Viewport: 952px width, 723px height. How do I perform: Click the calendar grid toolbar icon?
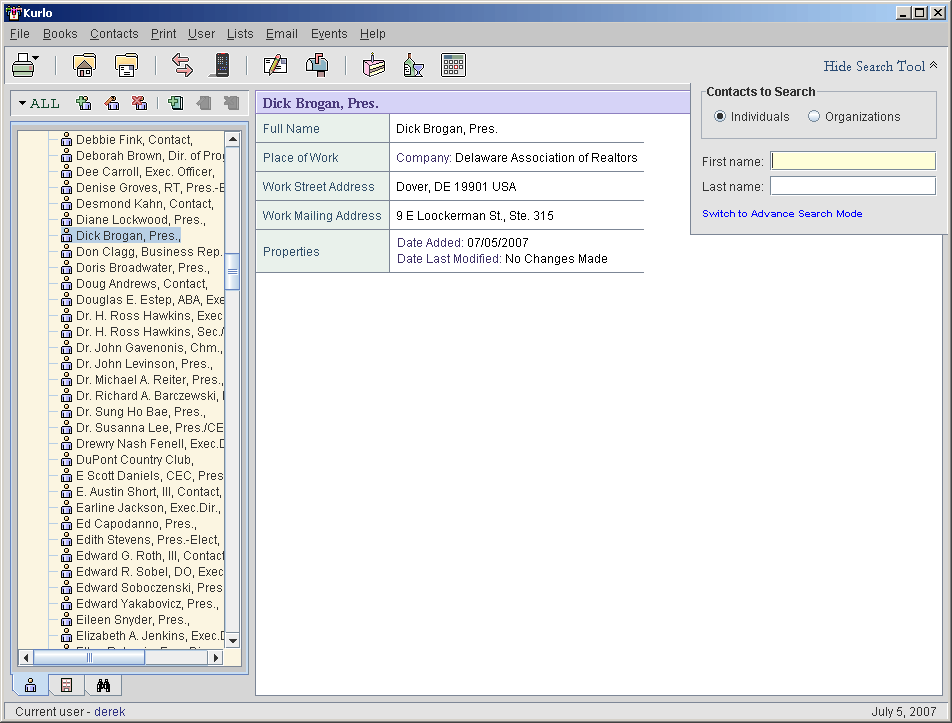pyautogui.click(x=453, y=66)
